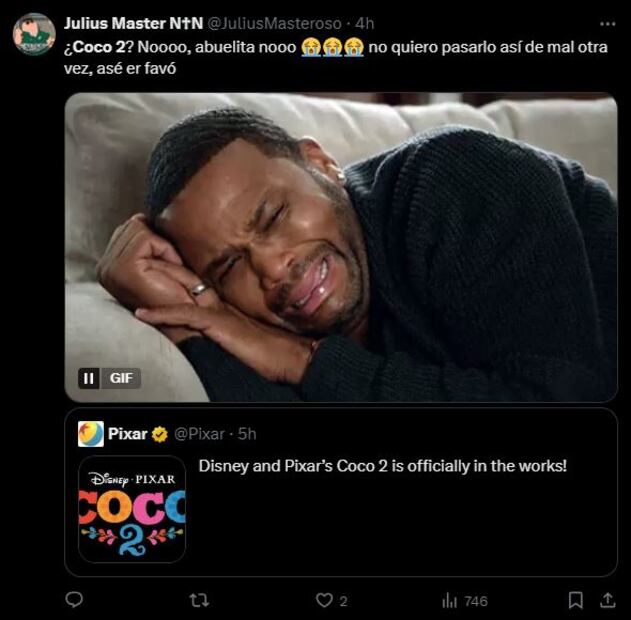
Task: Repost this tweet using the retweet icon
Action: (199, 600)
